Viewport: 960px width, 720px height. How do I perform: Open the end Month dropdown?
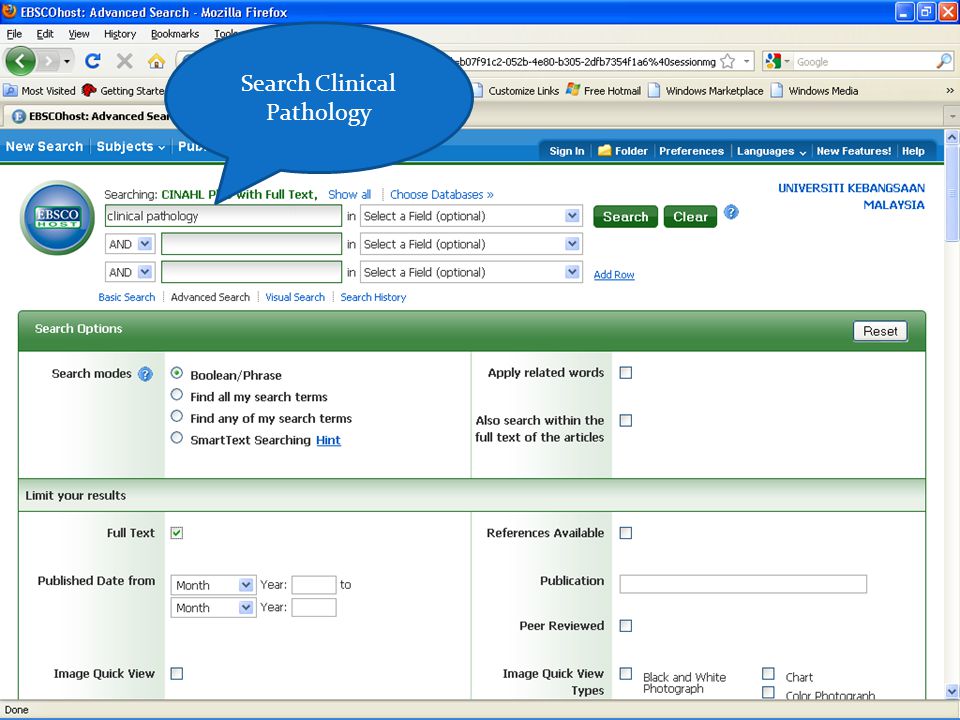213,608
